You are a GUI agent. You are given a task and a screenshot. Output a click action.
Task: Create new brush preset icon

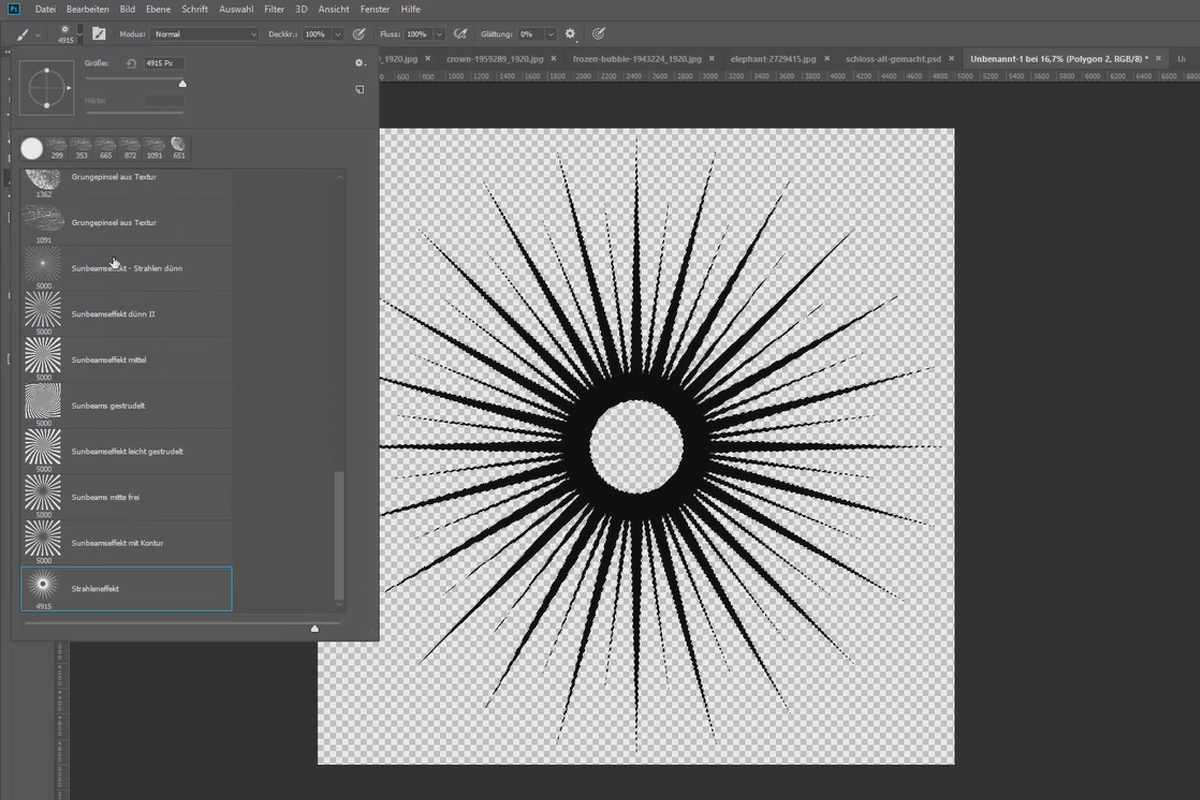point(359,89)
